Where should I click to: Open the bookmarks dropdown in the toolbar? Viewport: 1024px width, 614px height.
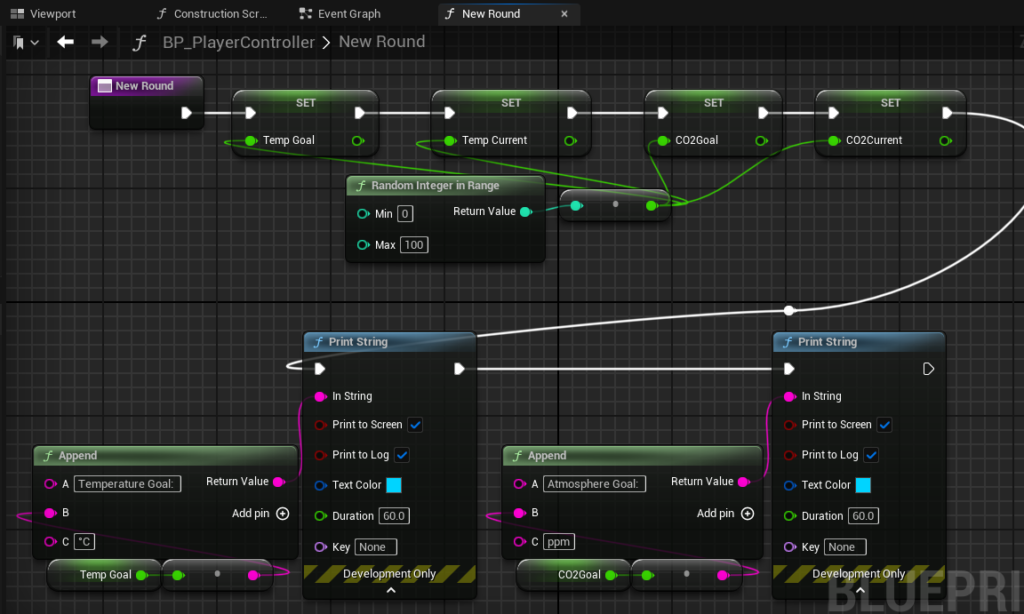26,42
